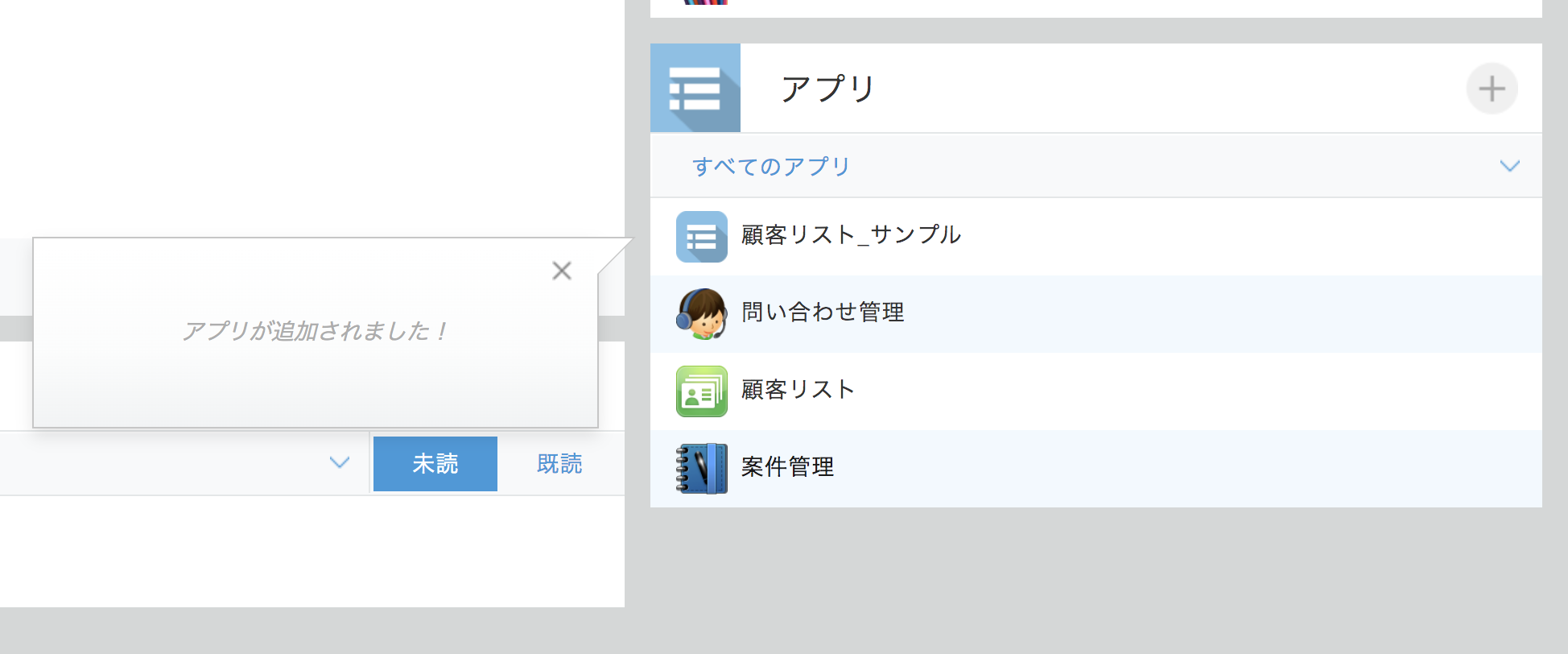The image size is (1568, 654).
Task: Open 問い合わせ管理 app name
Action: [x=823, y=312]
